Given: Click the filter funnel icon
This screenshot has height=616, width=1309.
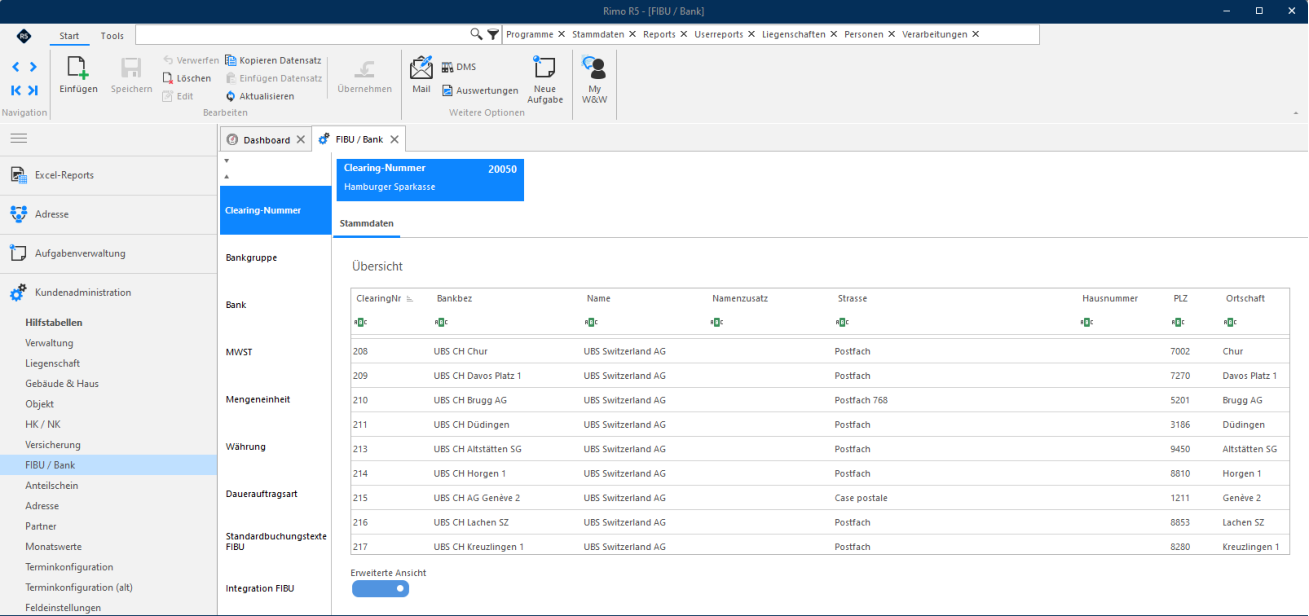Looking at the screenshot, I should tap(493, 34).
